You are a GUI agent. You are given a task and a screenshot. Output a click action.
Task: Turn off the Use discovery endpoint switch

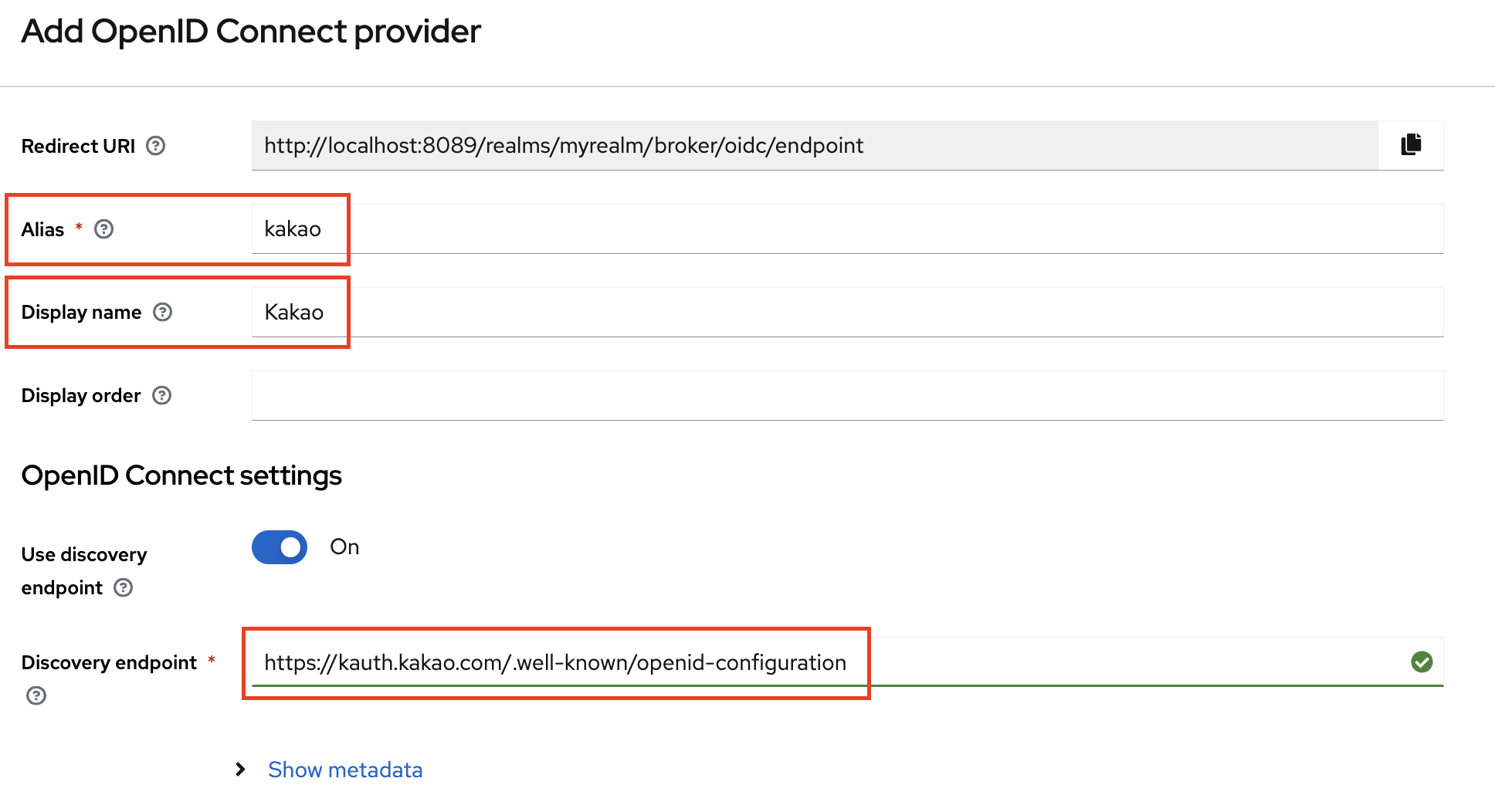click(x=280, y=547)
